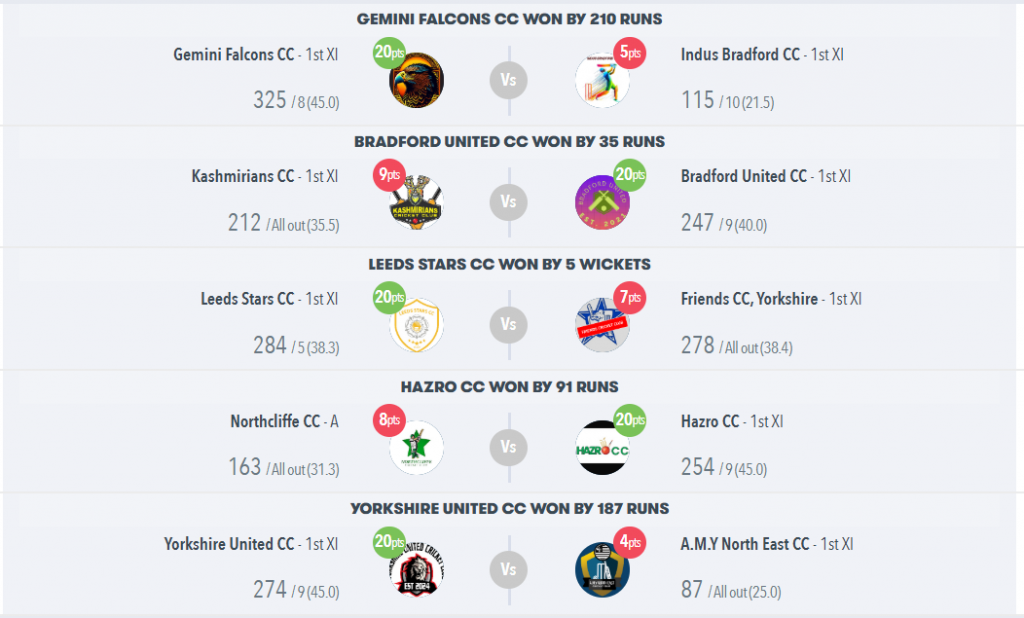The image size is (1024, 618).
Task: Click the Vs circle in the Northcliffe match
Action: pos(509,447)
